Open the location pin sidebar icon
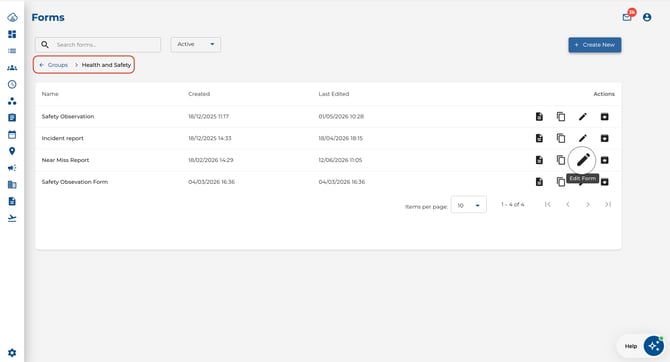This screenshot has width=670, height=362. (12, 151)
